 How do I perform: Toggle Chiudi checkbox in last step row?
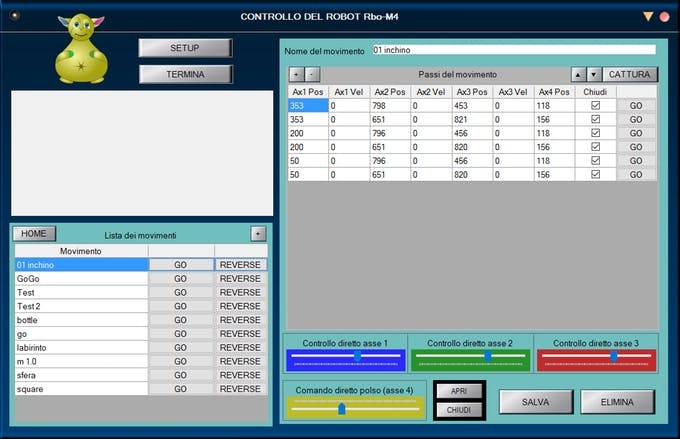pyautogui.click(x=595, y=174)
